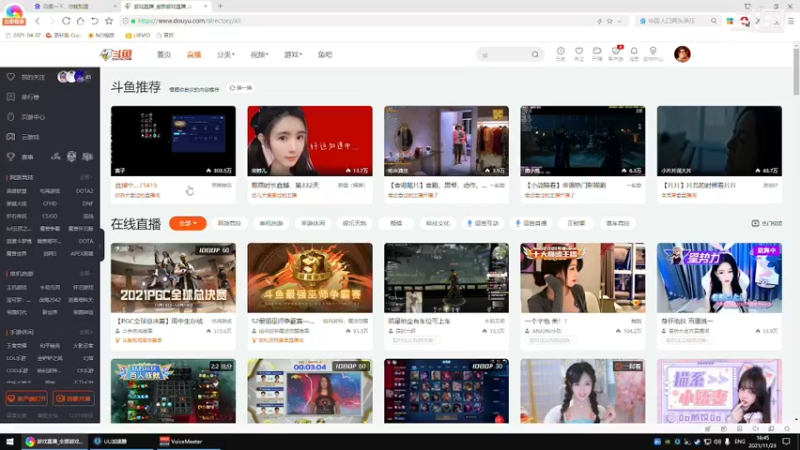Collapse the left sidebar with the side arrow

[101, 245]
